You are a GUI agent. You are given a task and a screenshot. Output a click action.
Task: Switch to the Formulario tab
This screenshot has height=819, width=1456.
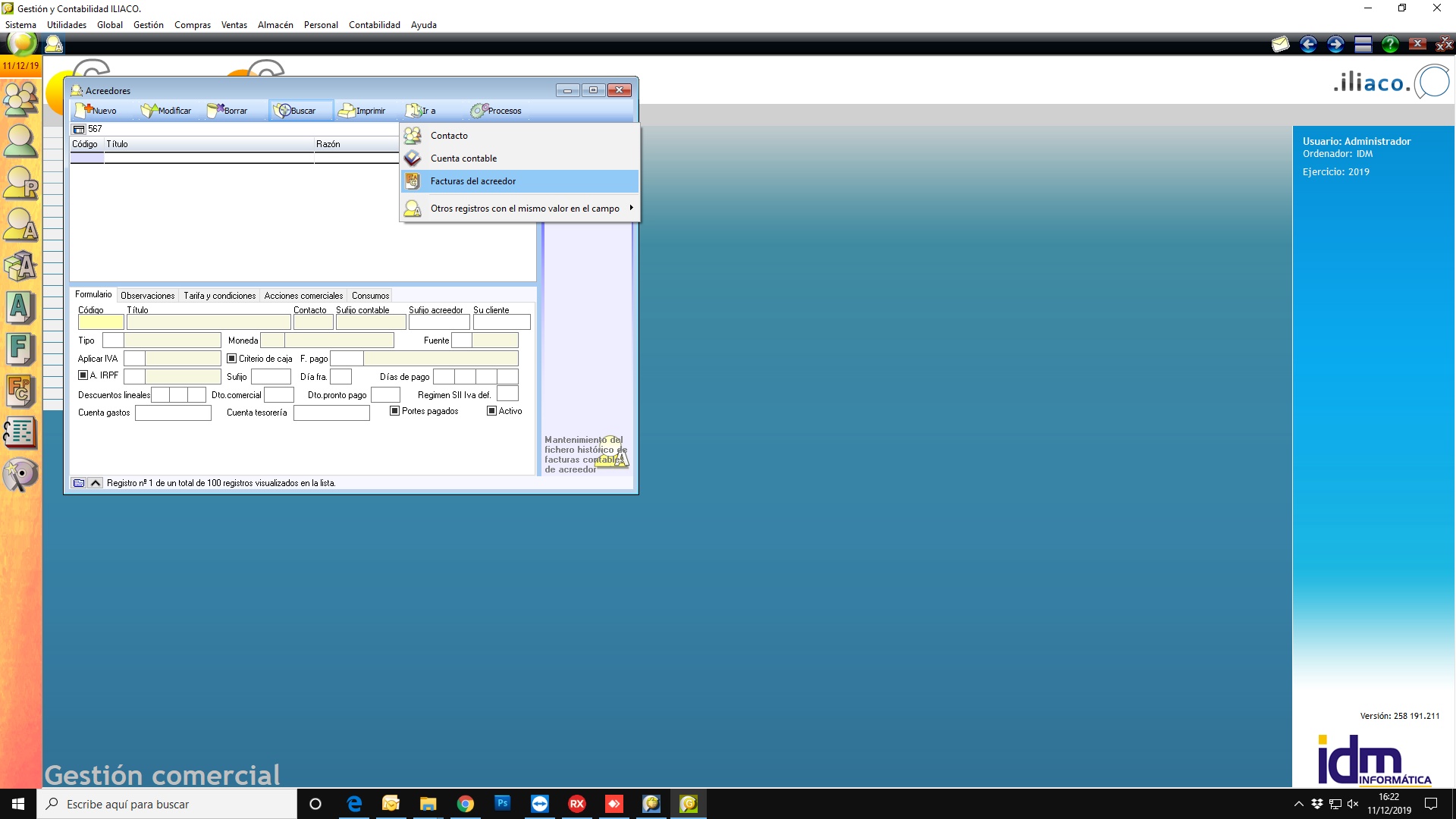tap(93, 295)
